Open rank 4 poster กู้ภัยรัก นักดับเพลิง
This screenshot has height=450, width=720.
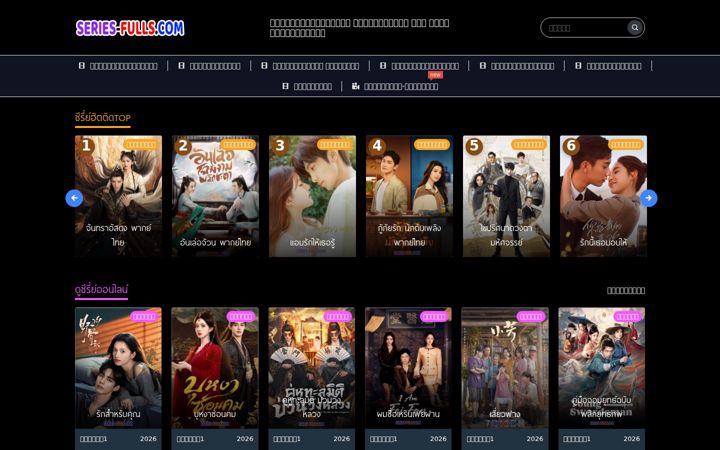point(409,196)
